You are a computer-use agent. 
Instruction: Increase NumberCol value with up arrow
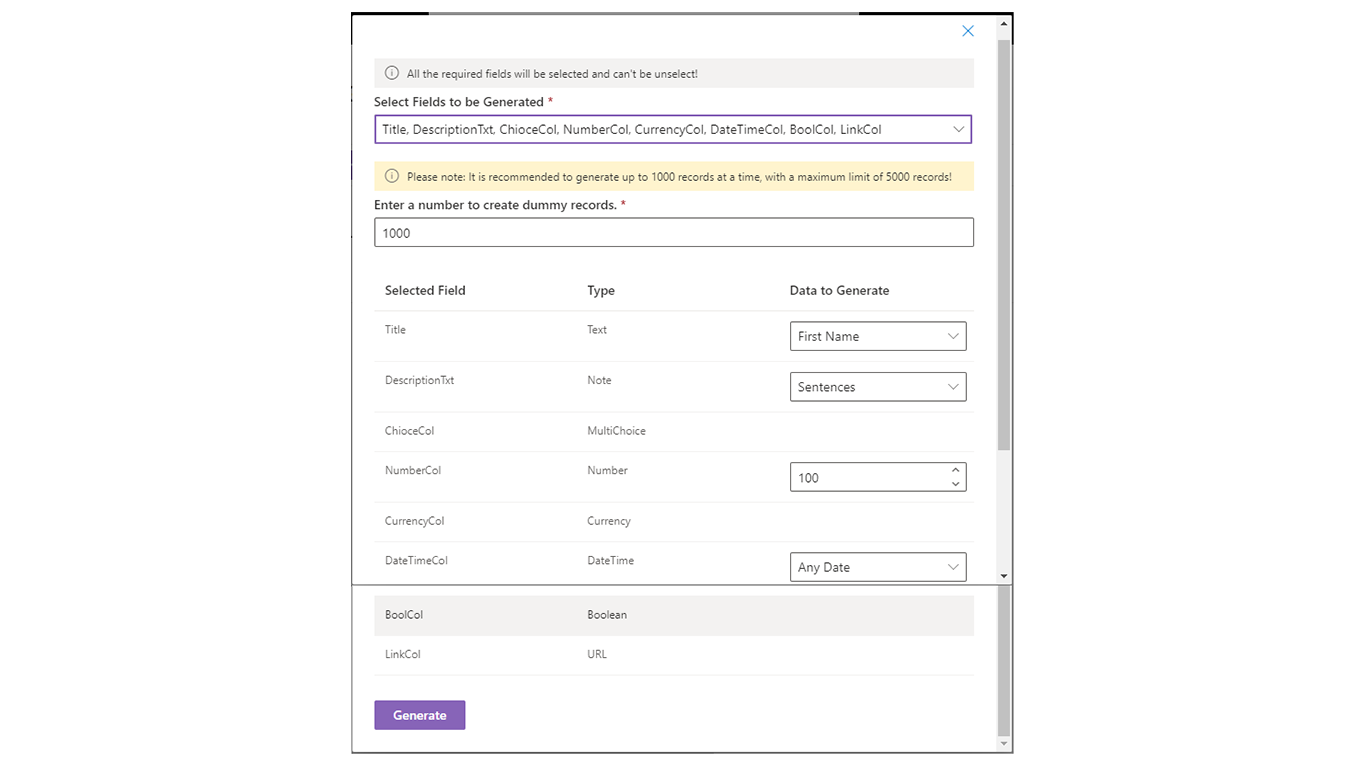point(956,471)
